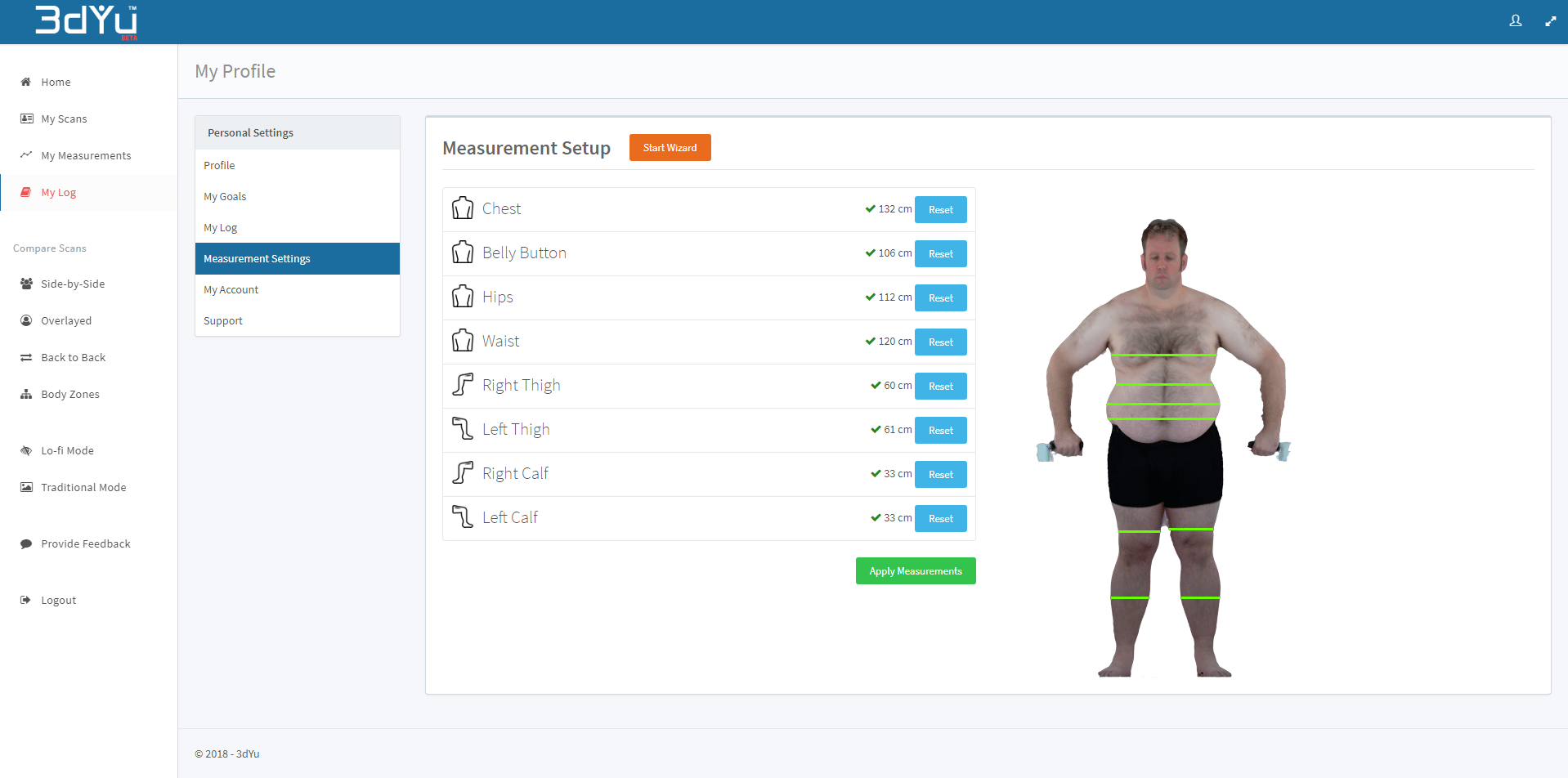Image resolution: width=1568 pixels, height=778 pixels.
Task: Click the user account icon in header
Action: [1515, 21]
